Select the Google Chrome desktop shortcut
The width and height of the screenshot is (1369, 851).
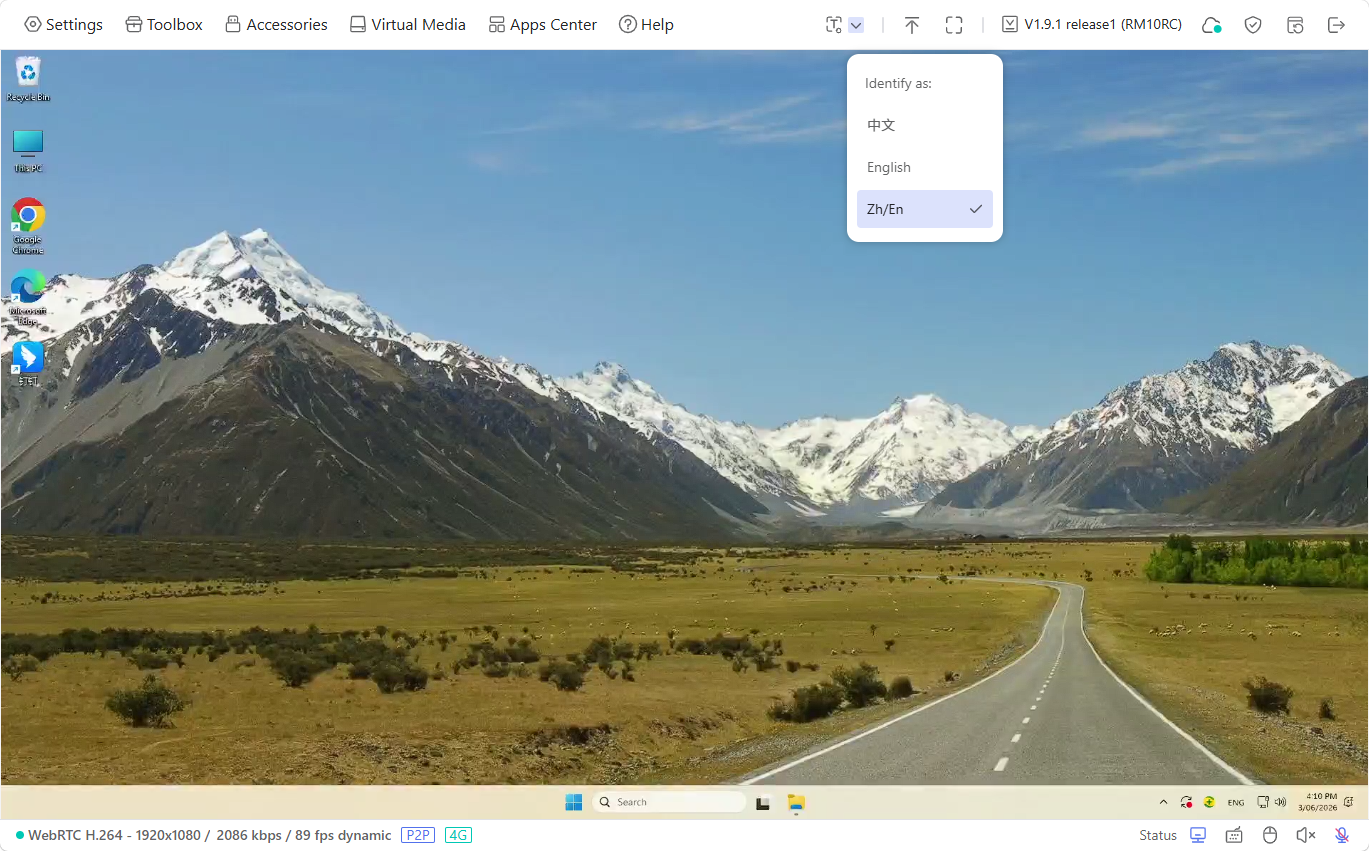coord(28,226)
